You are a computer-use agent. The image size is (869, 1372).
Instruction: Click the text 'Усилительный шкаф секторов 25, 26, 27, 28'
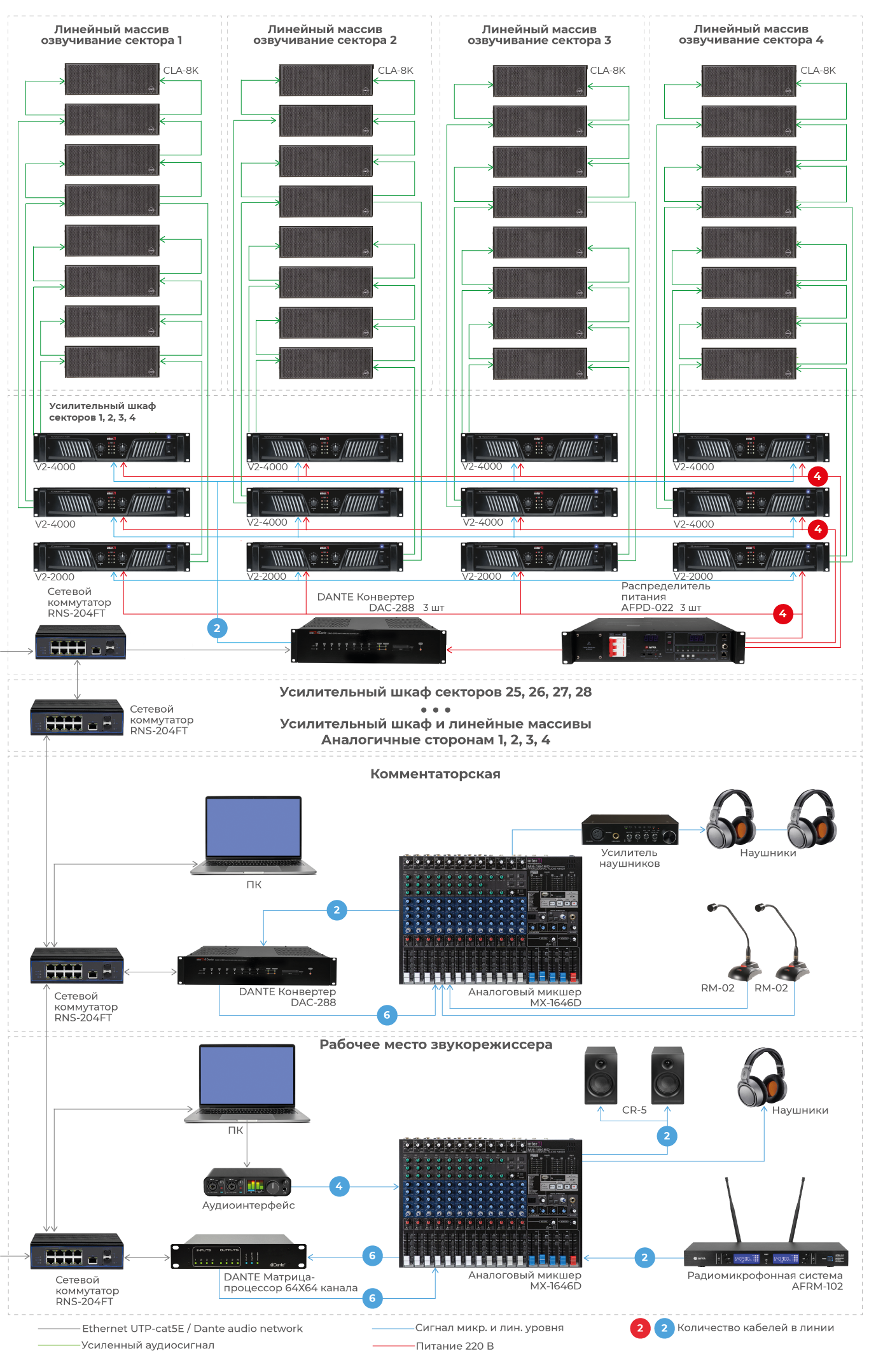click(436, 692)
